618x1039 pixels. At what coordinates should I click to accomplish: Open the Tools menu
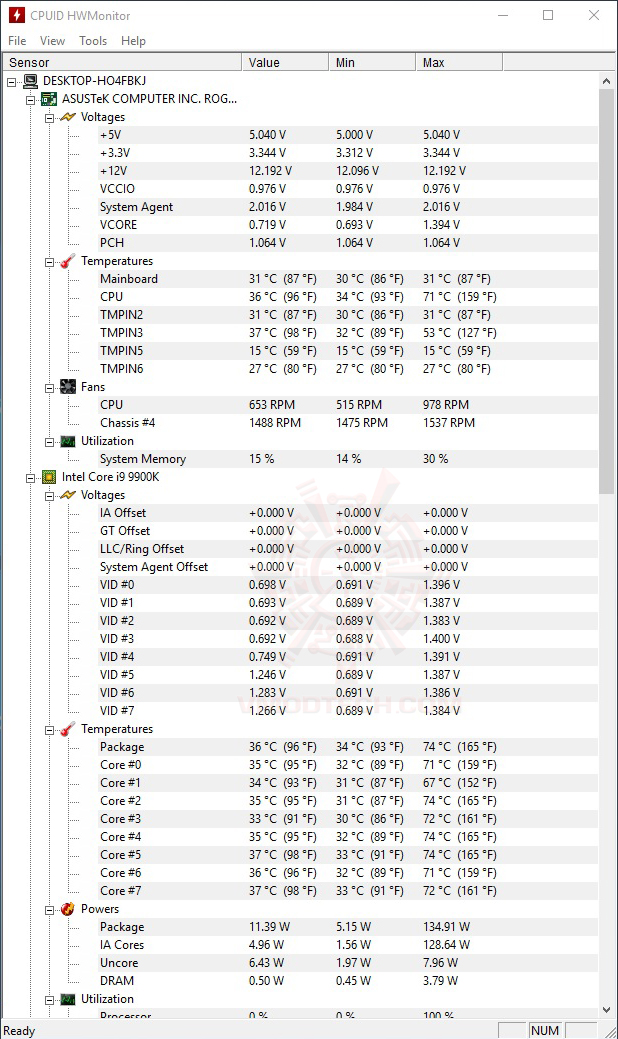93,41
